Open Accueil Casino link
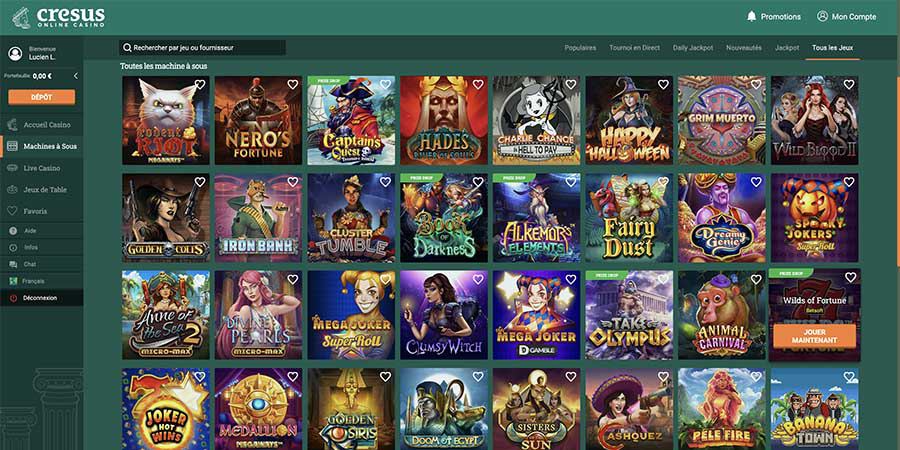The height and width of the screenshot is (450, 900). pos(47,125)
